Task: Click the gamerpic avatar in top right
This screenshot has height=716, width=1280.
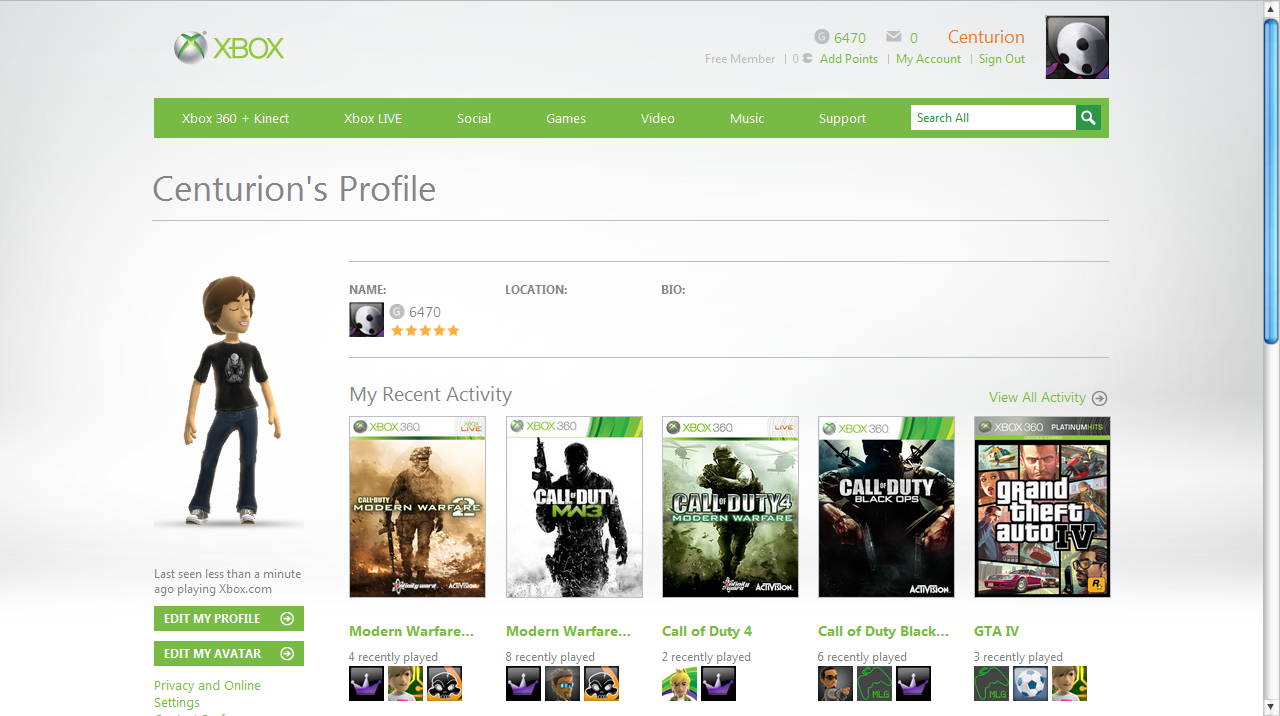Action: click(x=1077, y=47)
